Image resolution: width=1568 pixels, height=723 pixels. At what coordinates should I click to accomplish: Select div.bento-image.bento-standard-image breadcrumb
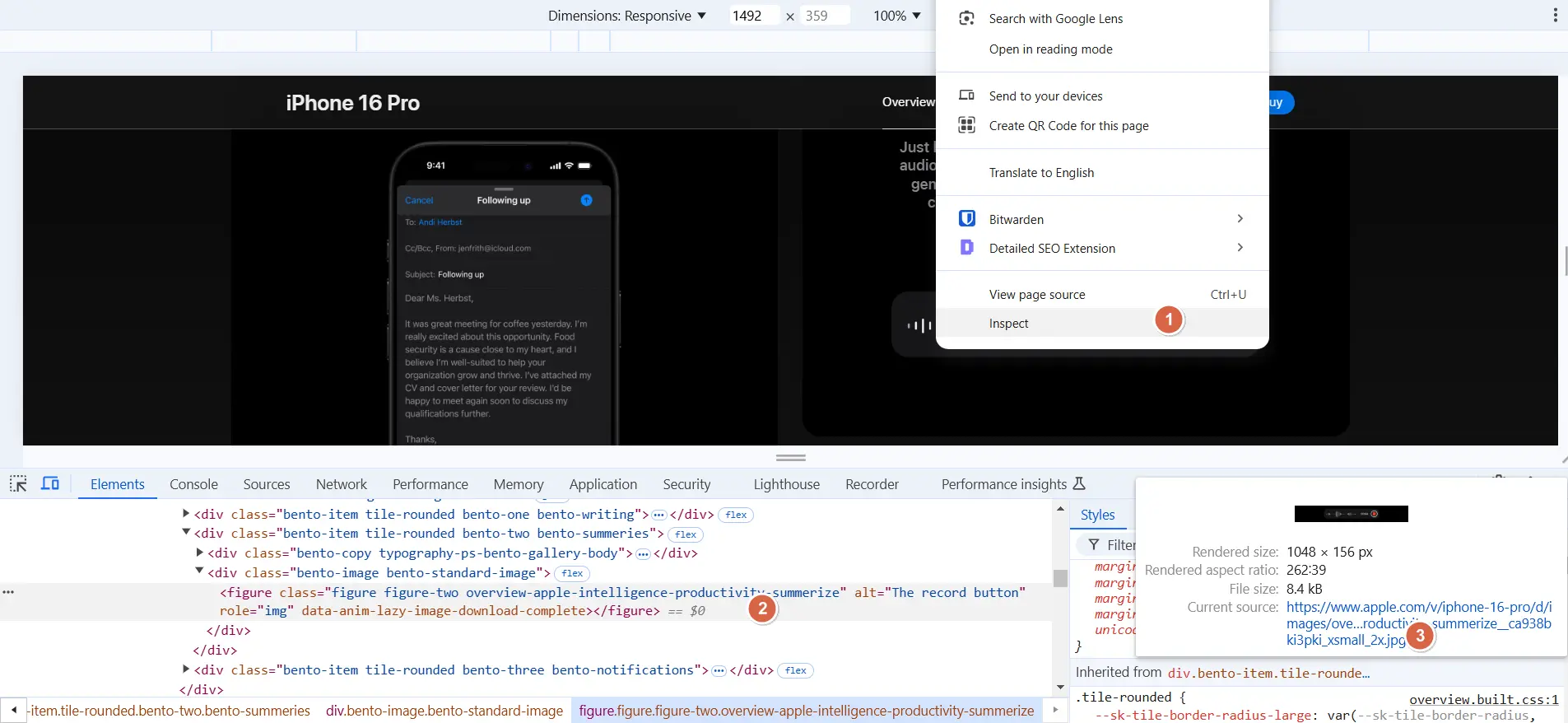click(x=444, y=711)
